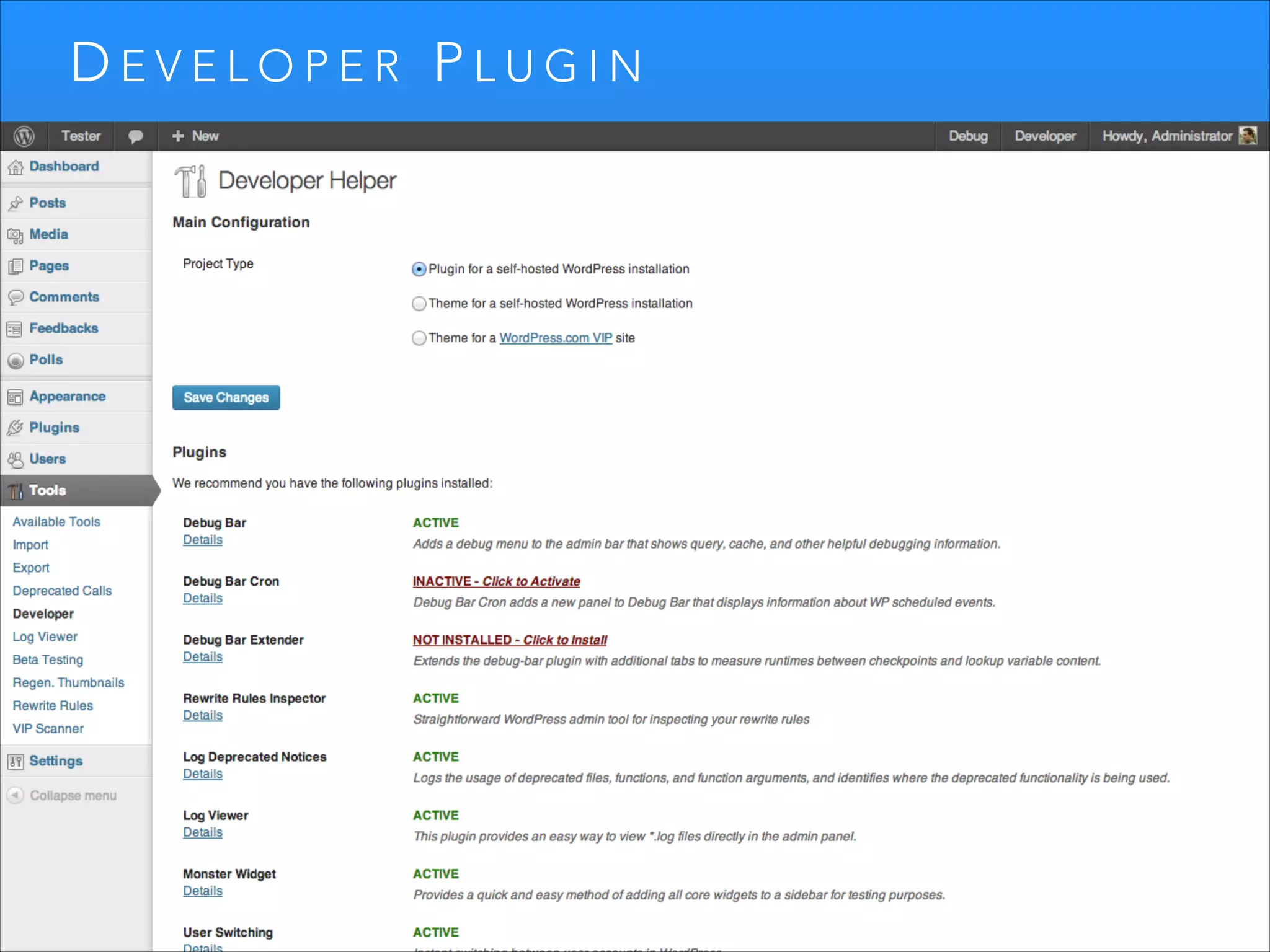Click the Users people icon
Viewport: 1270px width, 952px height.
[16, 460]
